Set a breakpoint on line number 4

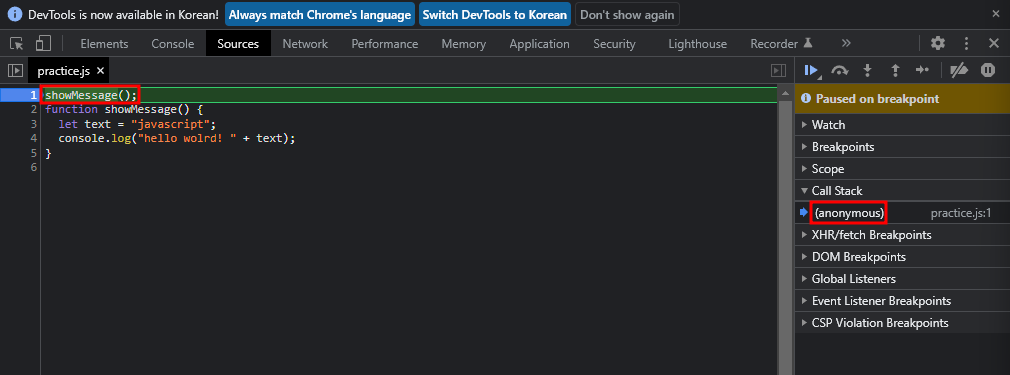click(x=33, y=139)
